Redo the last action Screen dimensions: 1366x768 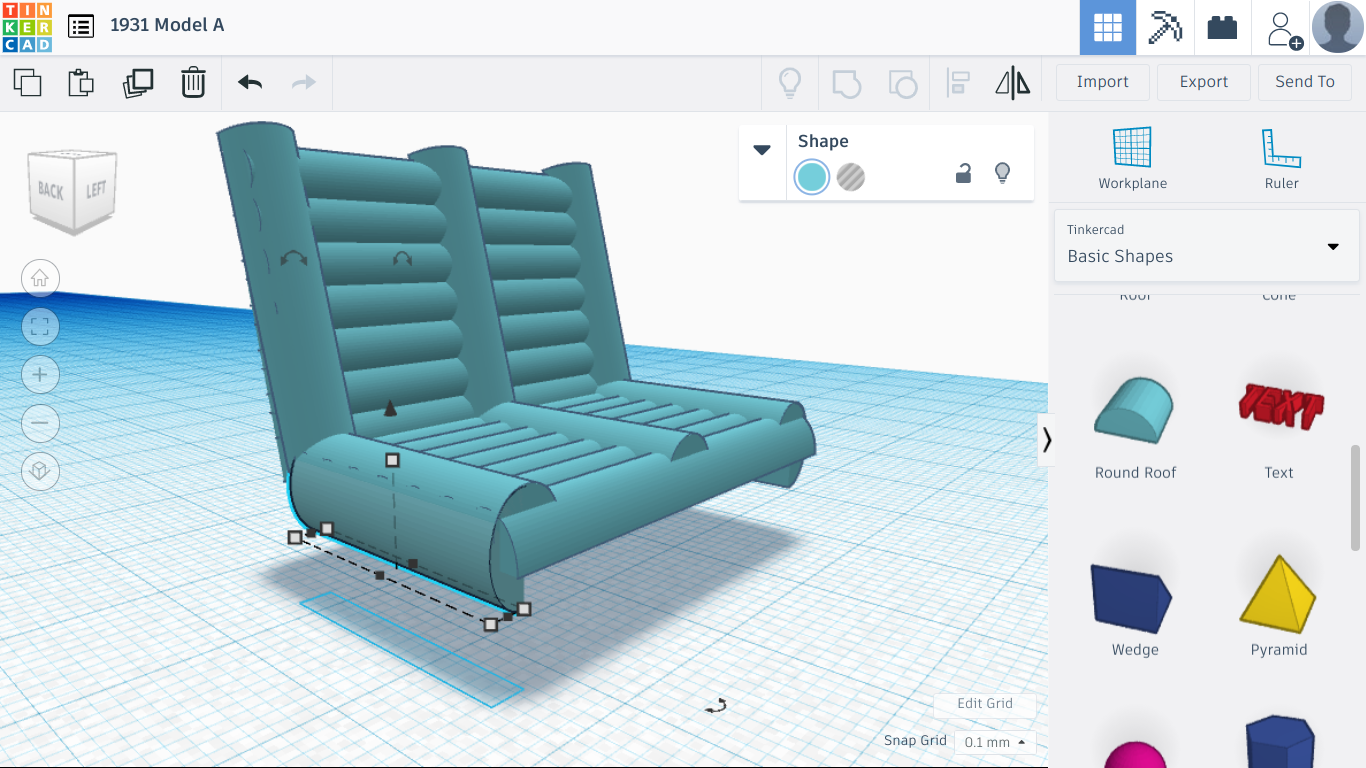(303, 82)
